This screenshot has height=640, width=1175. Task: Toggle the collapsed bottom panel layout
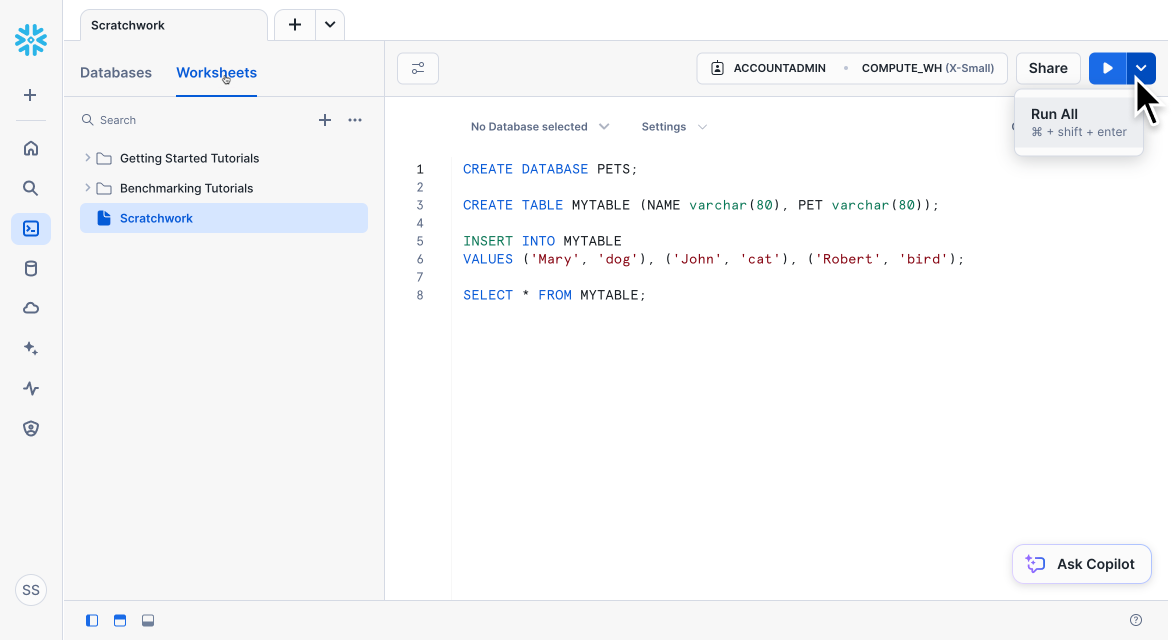[x=147, y=620]
